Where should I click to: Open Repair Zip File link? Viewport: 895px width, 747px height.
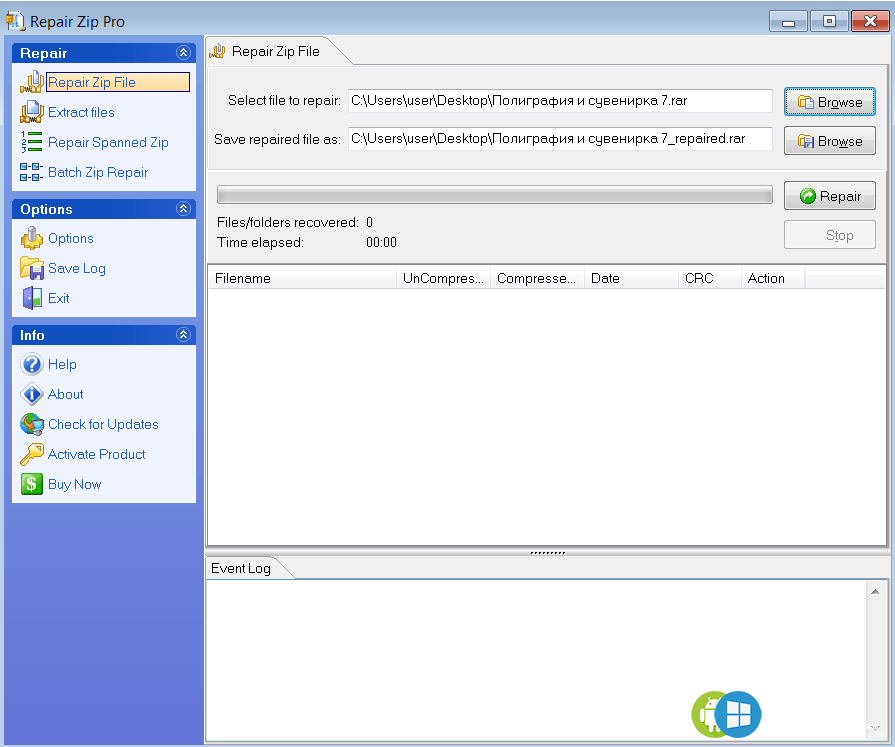pos(92,82)
